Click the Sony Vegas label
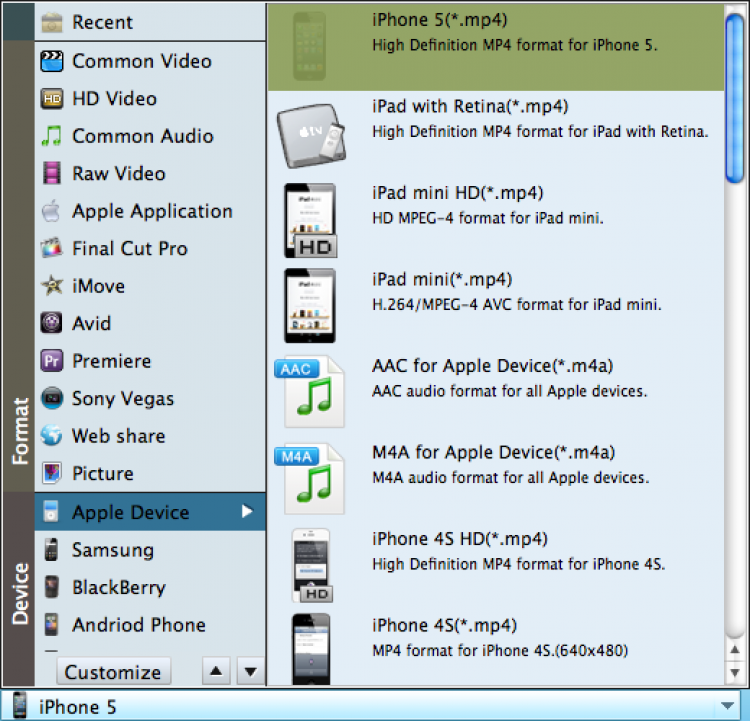 (123, 399)
